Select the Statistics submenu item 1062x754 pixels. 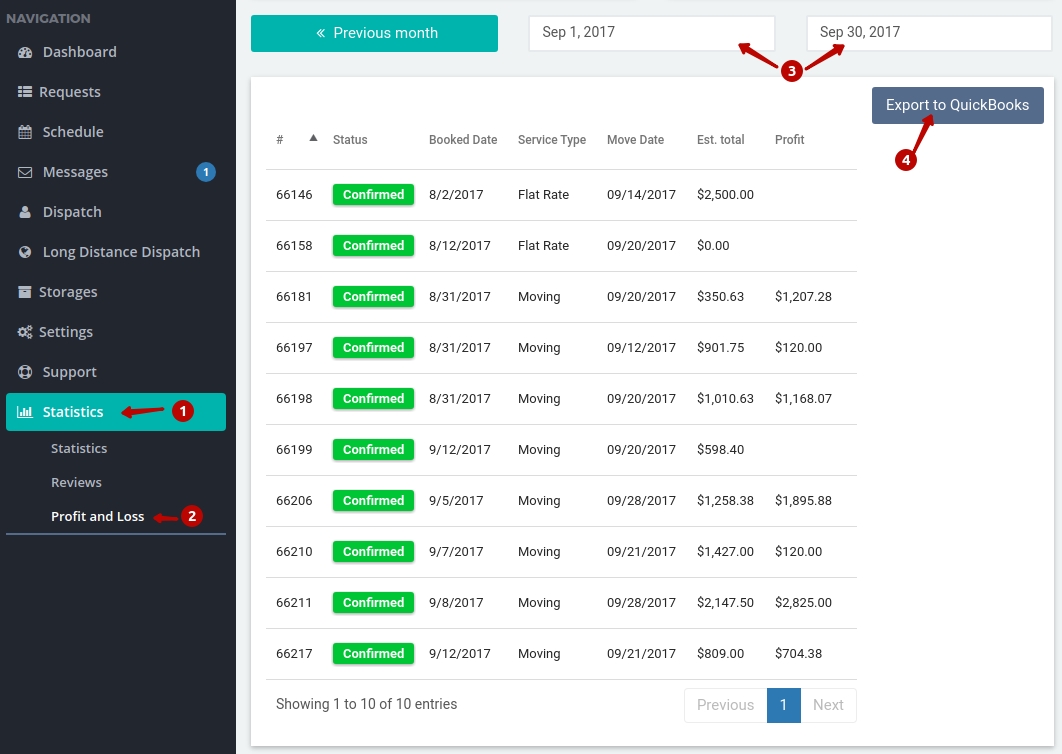tap(79, 448)
